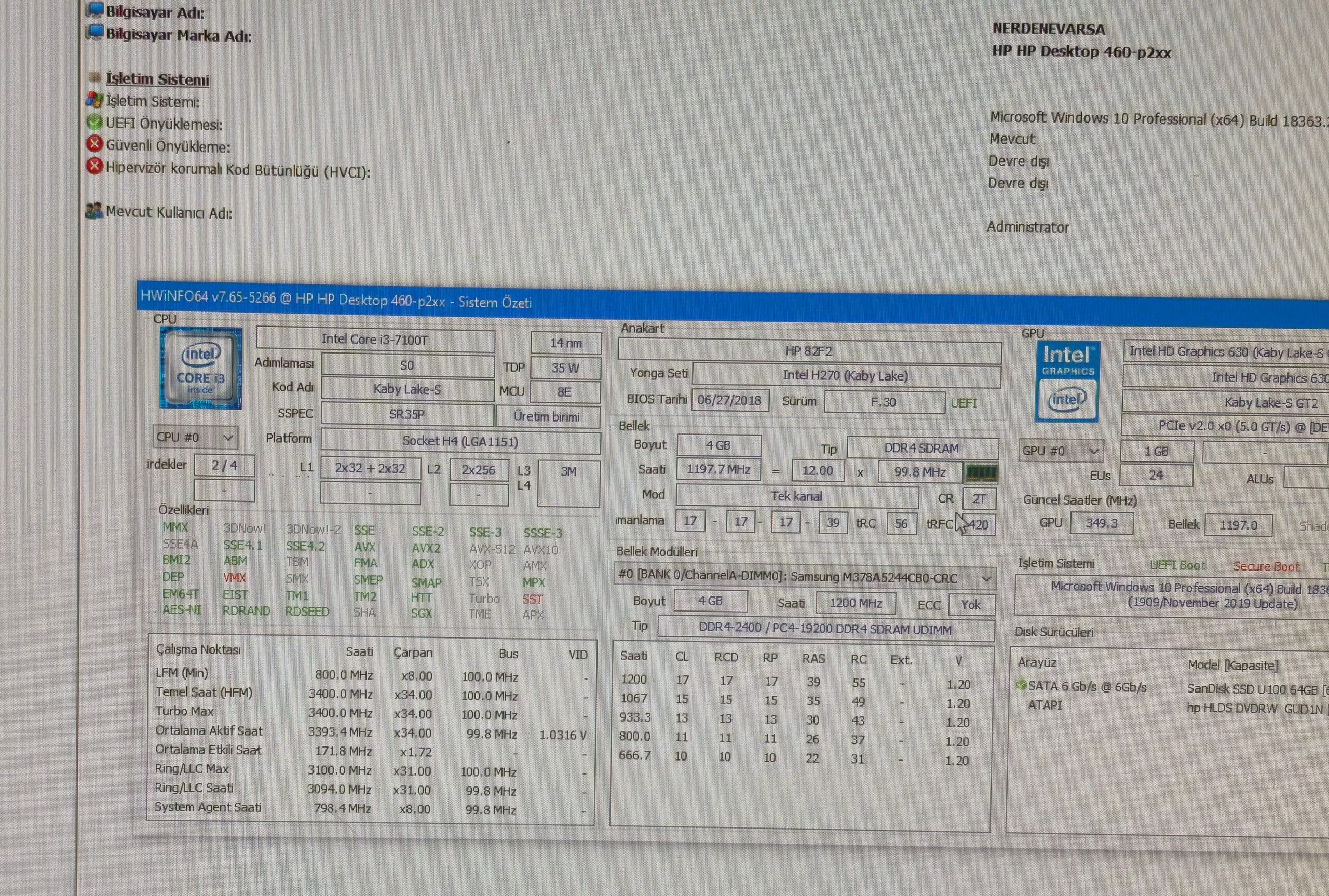Screen dimensions: 1329x896
Task: Click the 349.3 GPU clock field
Action: pyautogui.click(x=1102, y=523)
